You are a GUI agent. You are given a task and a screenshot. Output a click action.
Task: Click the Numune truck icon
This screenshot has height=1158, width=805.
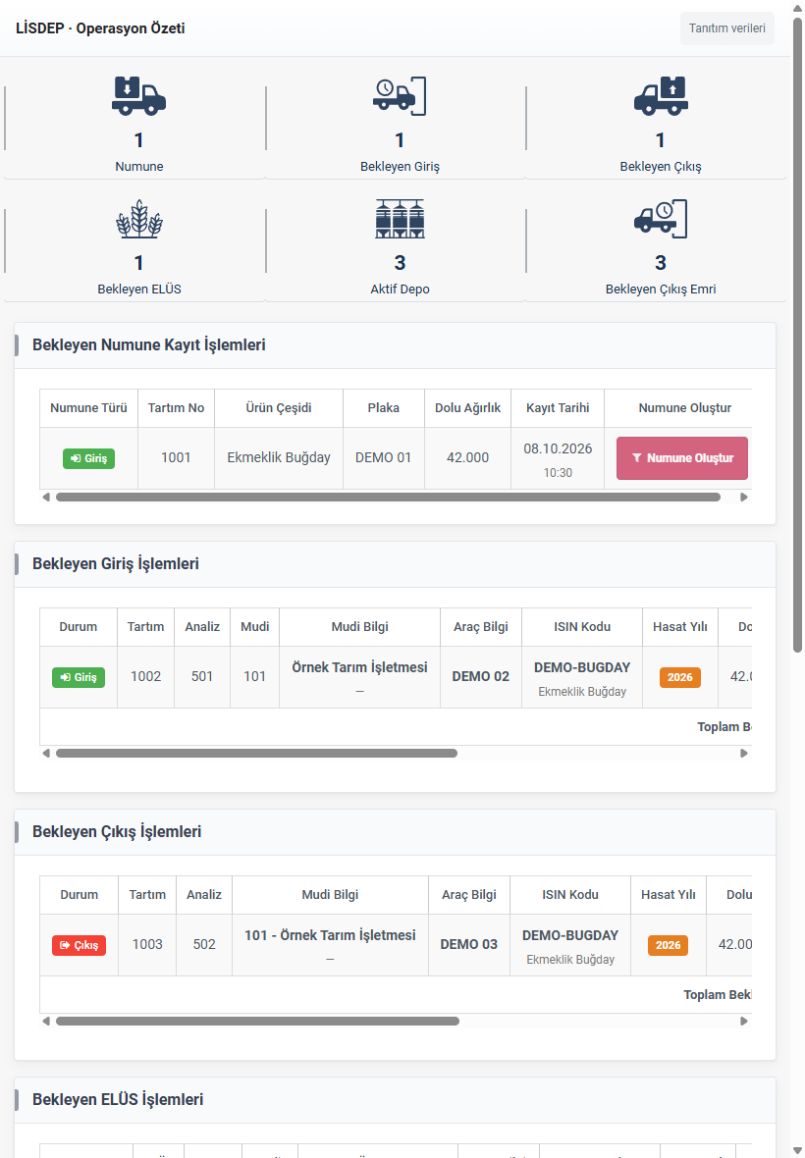point(139,96)
